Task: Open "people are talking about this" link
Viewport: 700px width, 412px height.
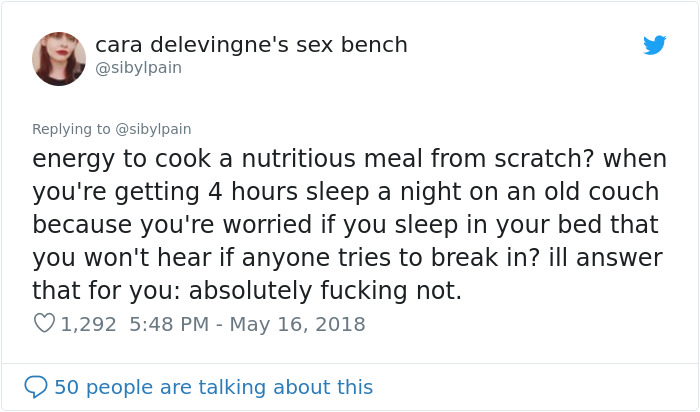Action: (x=229, y=387)
